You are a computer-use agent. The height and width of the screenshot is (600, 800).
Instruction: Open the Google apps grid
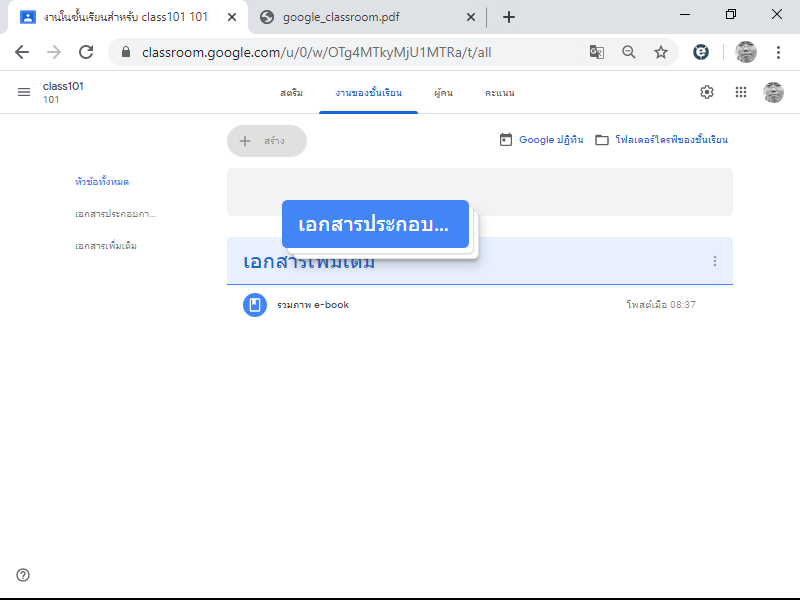coord(741,92)
